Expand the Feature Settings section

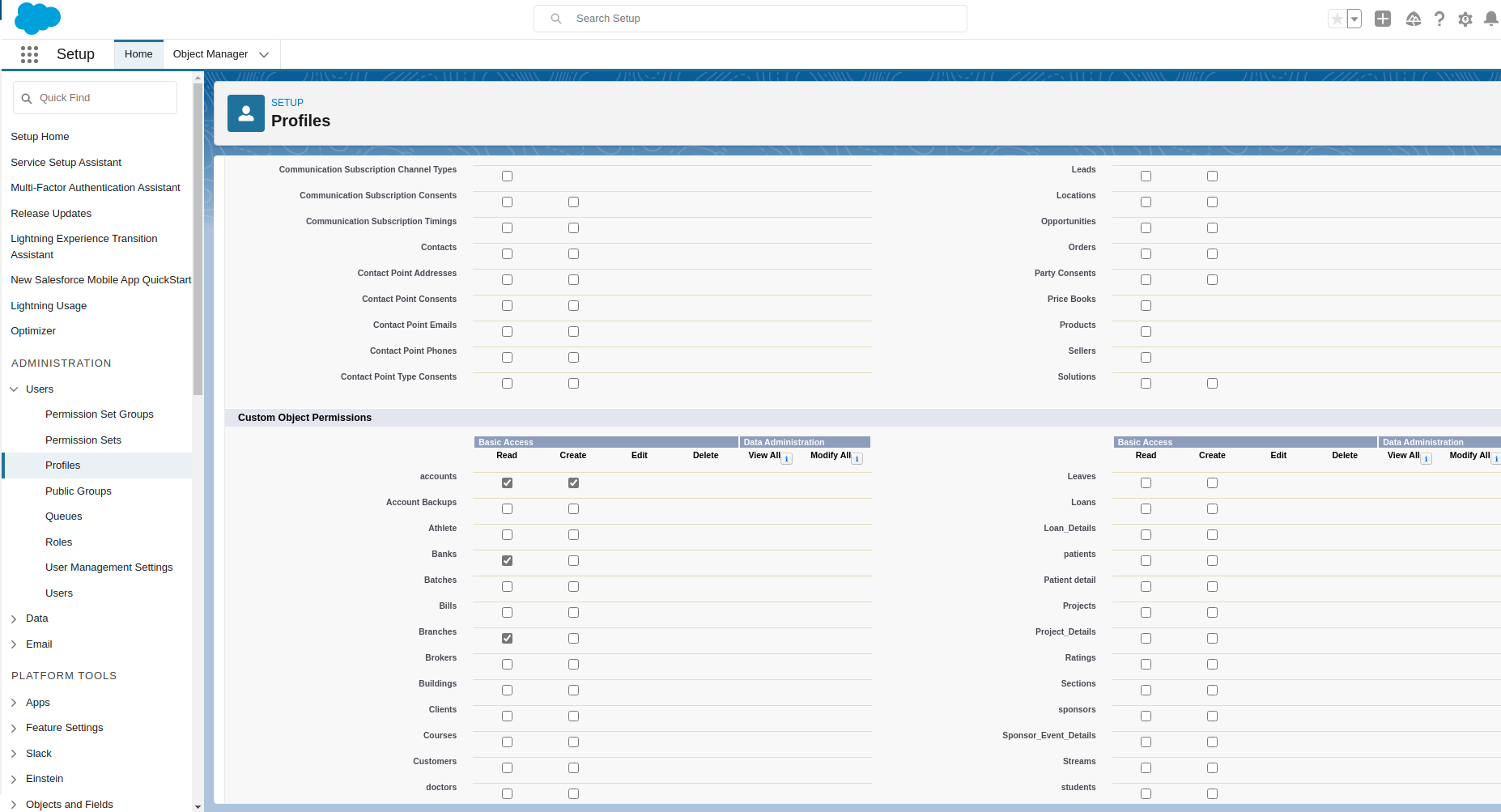coord(14,728)
